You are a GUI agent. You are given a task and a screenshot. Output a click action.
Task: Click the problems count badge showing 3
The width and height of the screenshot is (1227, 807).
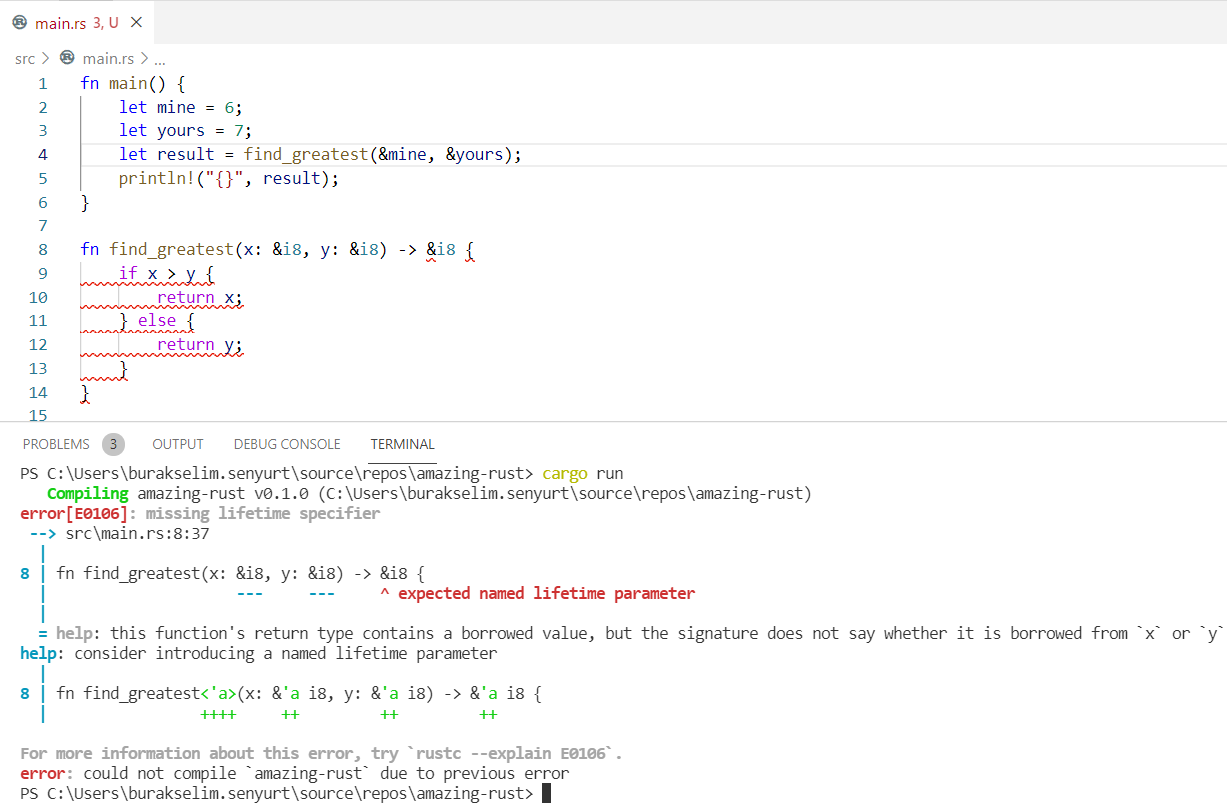pos(114,444)
